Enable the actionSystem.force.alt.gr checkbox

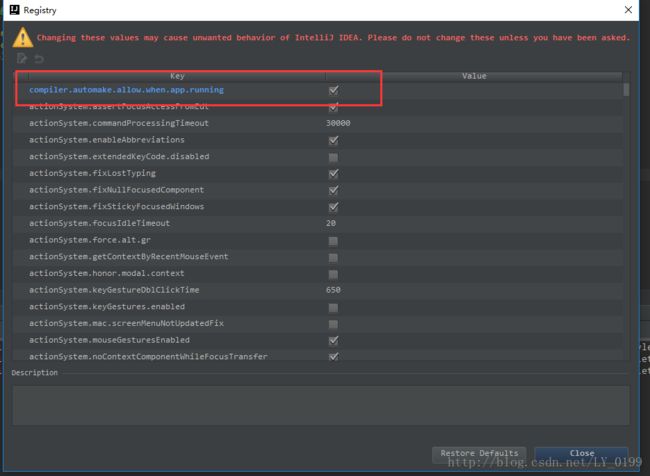pyautogui.click(x=333, y=241)
